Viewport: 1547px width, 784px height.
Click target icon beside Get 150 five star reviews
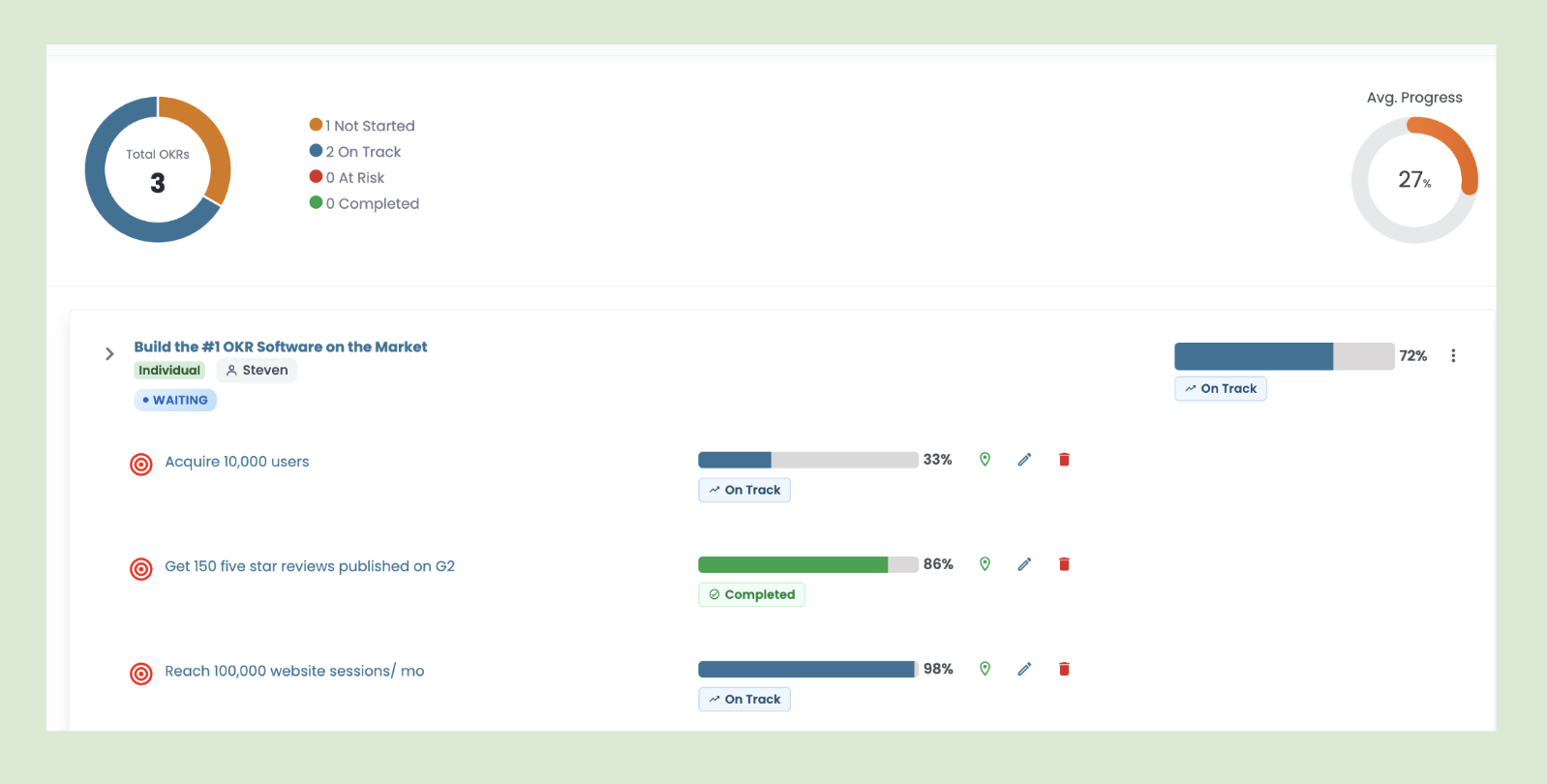click(141, 569)
